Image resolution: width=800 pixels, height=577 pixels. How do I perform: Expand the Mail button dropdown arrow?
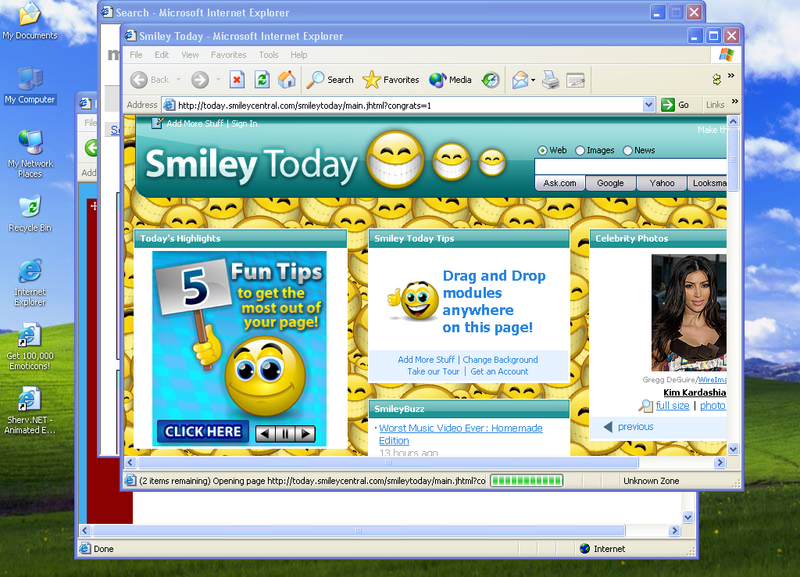[x=533, y=80]
